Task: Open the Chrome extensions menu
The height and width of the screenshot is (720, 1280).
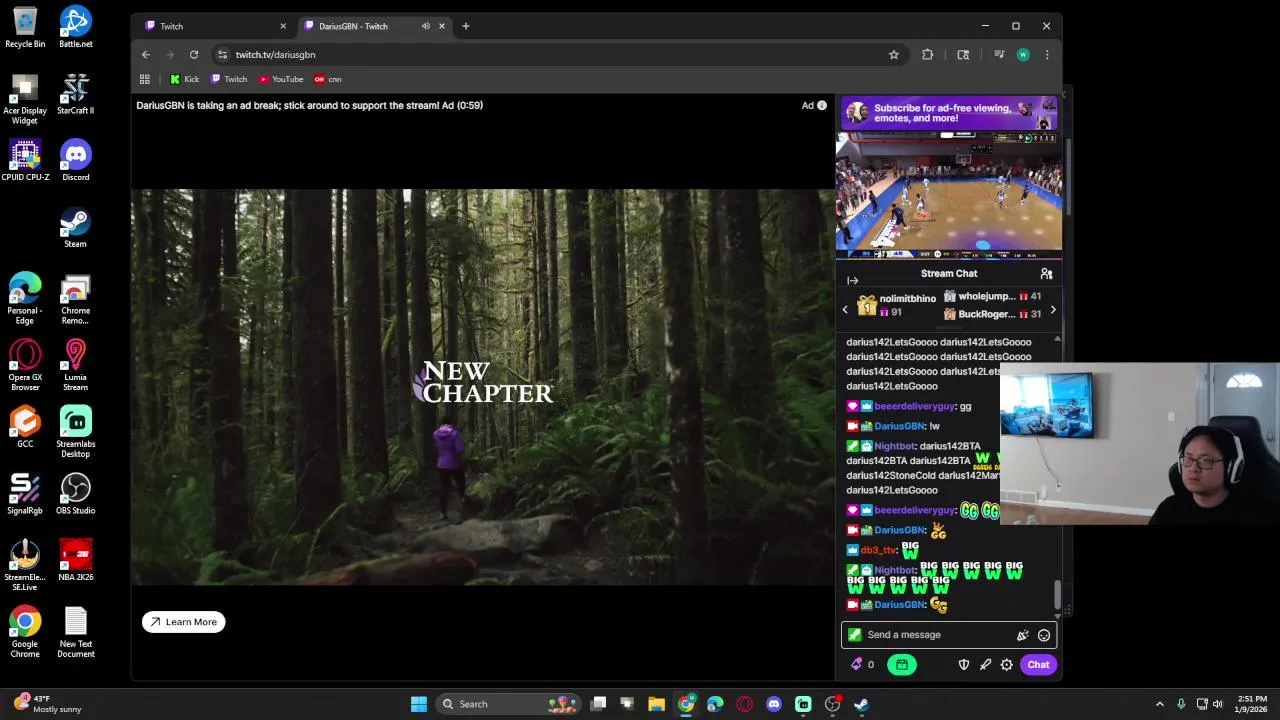Action: pyautogui.click(x=928, y=55)
